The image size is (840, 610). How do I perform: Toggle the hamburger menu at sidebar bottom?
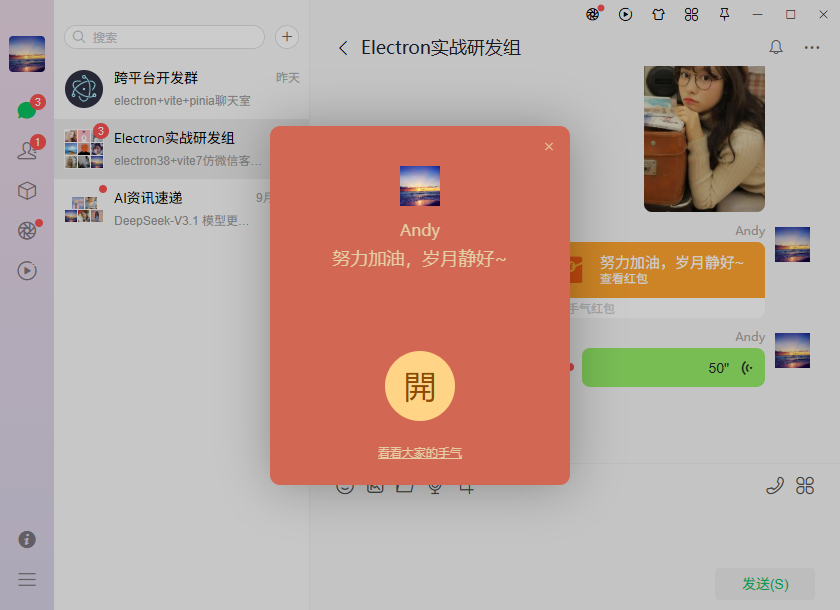click(27, 579)
